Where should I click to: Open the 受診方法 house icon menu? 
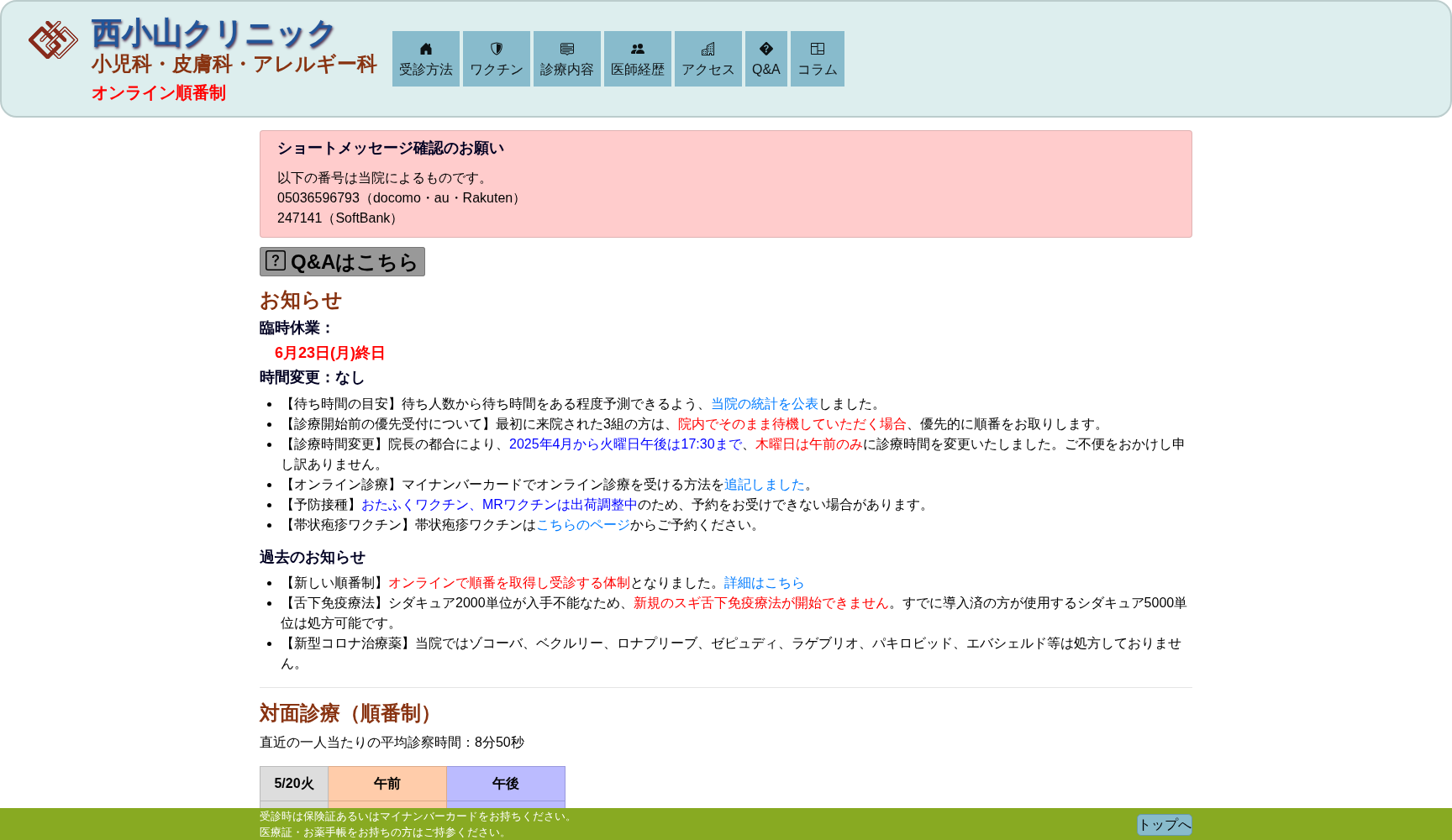[x=426, y=50]
